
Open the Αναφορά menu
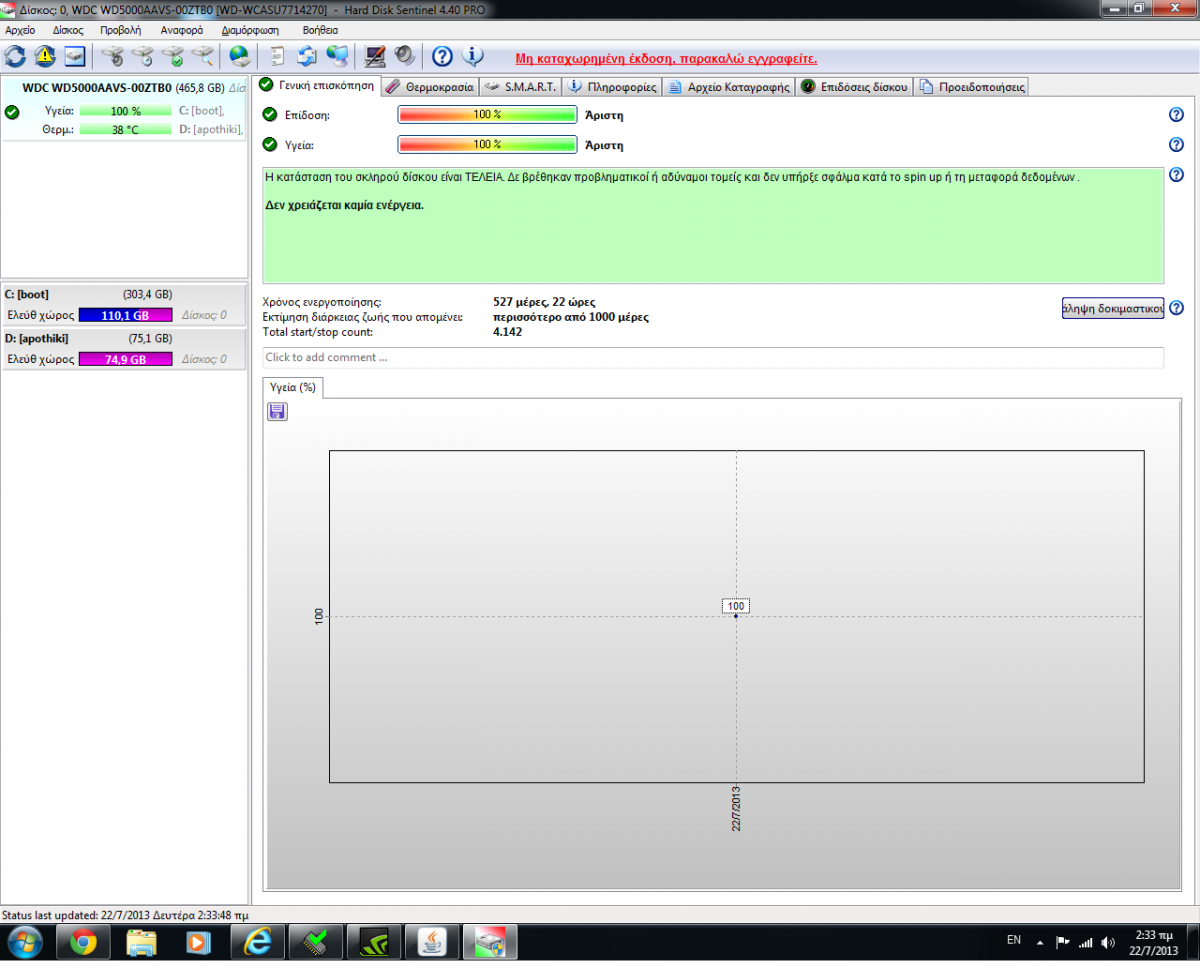182,30
